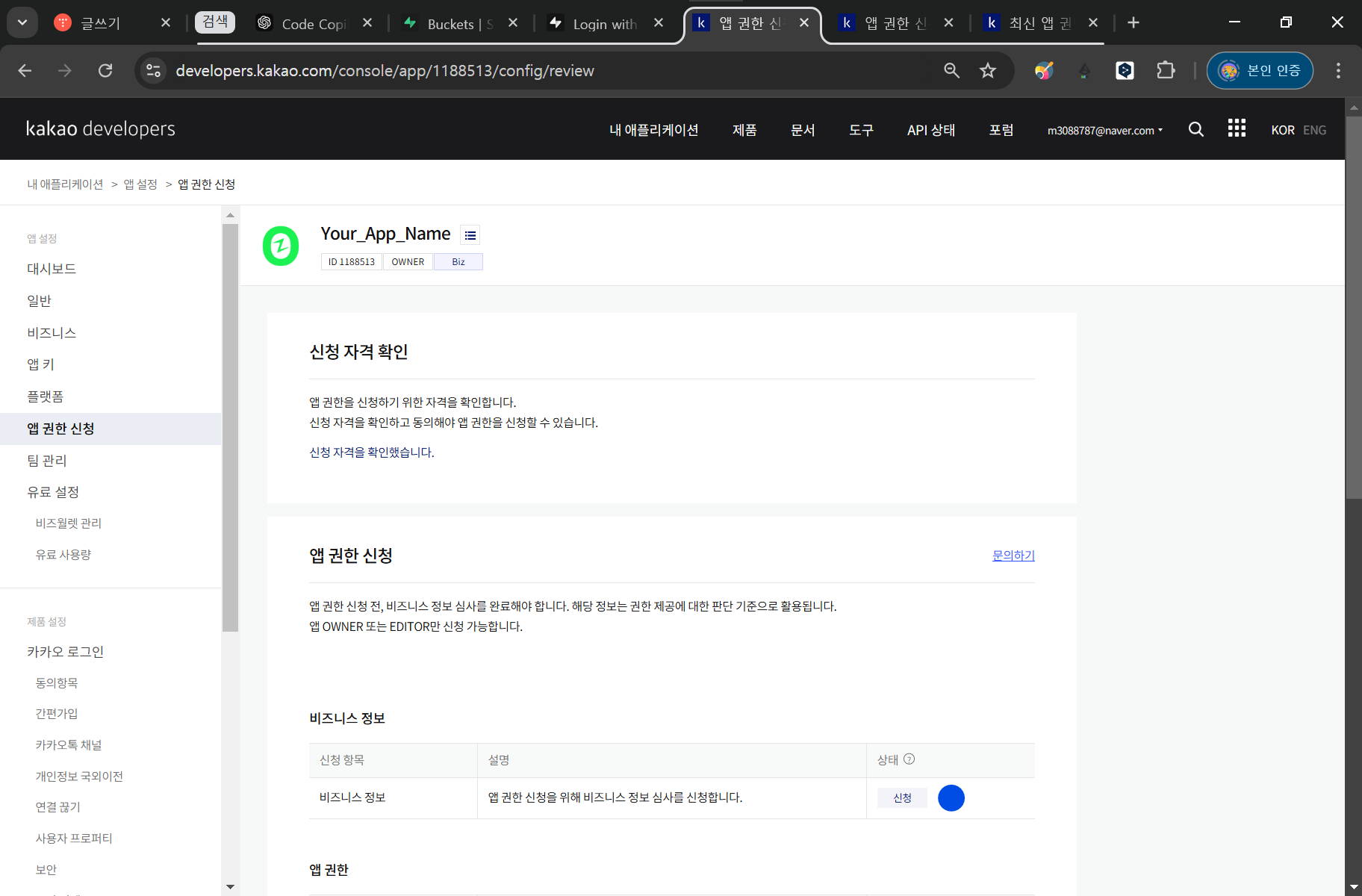
Task: Open the browser extensions puzzle icon
Action: [x=1165, y=70]
